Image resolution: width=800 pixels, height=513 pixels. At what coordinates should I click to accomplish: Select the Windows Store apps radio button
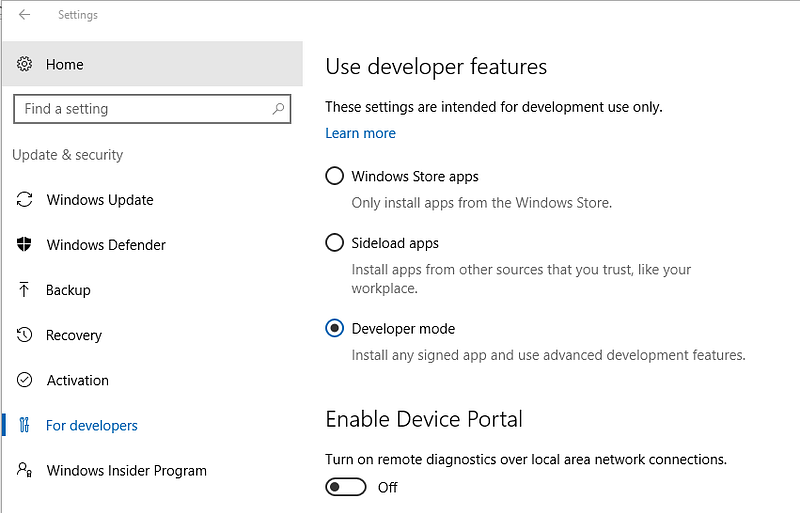pos(334,176)
